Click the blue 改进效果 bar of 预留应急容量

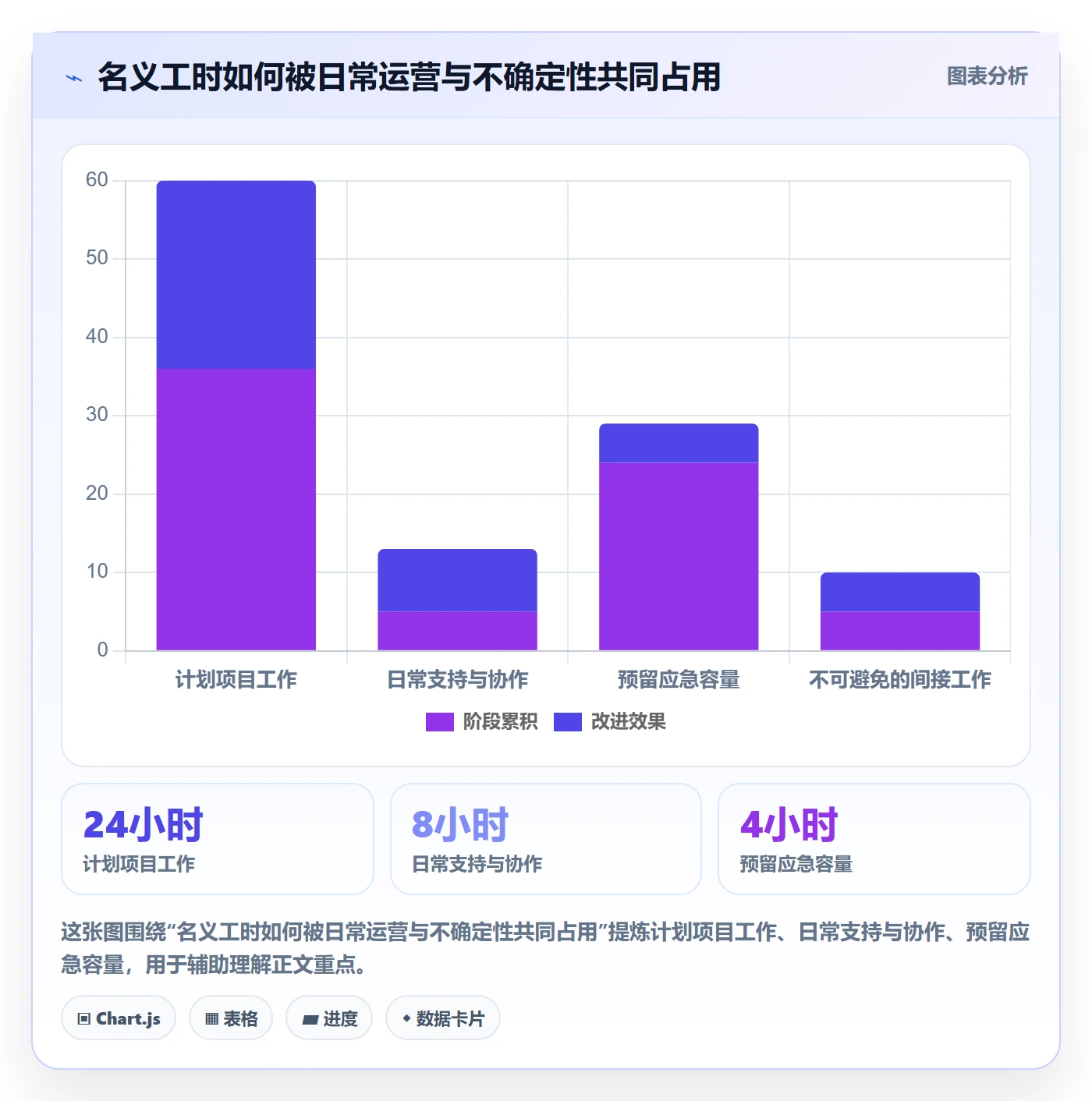click(x=679, y=443)
